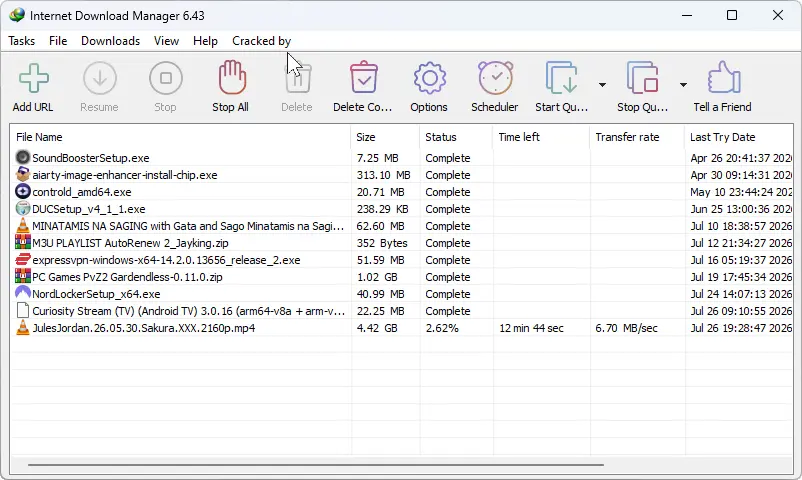Screen dimensions: 802x480
Task: Click the 313.10 MB size value
Action: coord(384,175)
